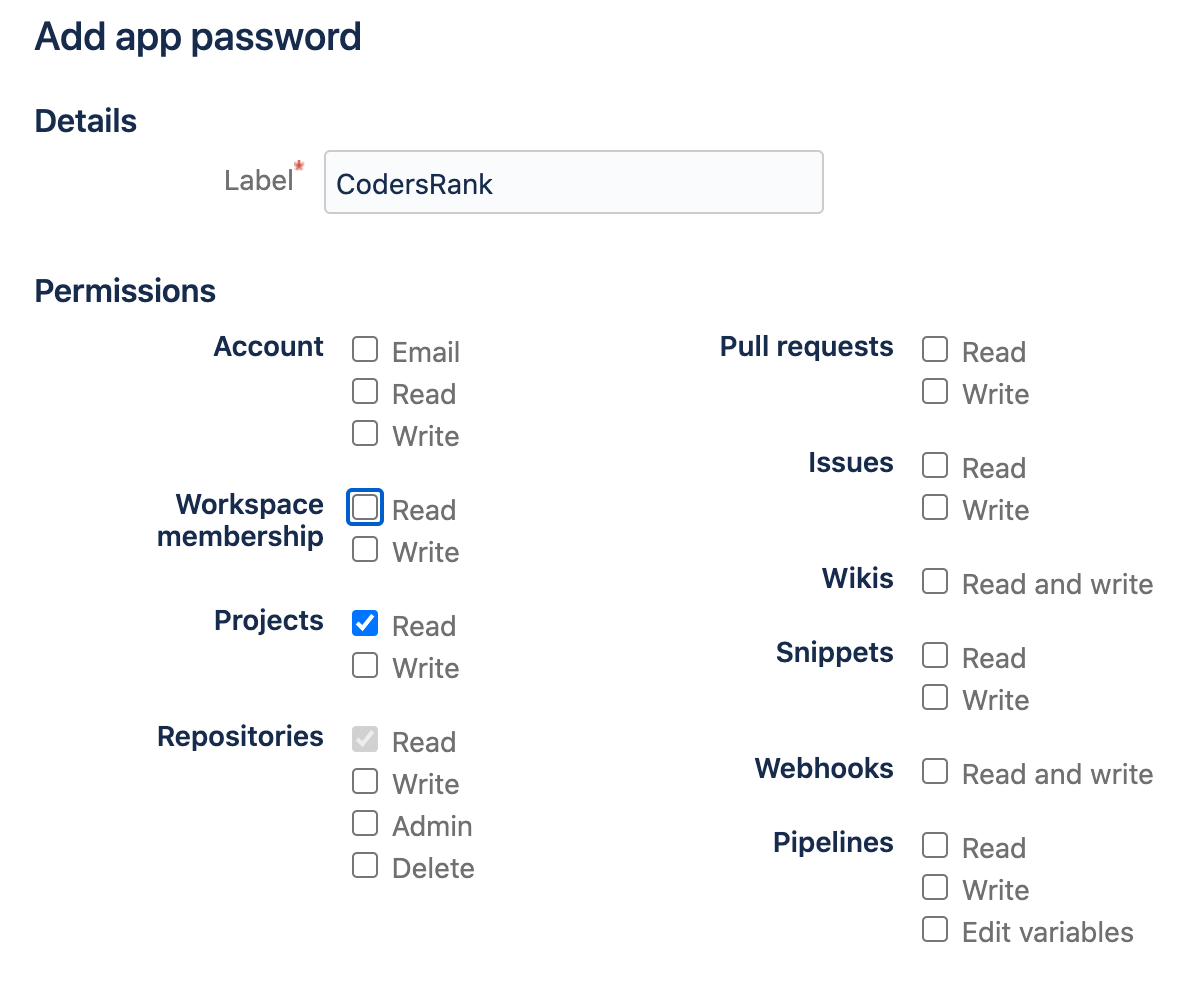This screenshot has height=1008, width=1188.
Task: Tick Account Write checkbox
Action: [x=365, y=434]
